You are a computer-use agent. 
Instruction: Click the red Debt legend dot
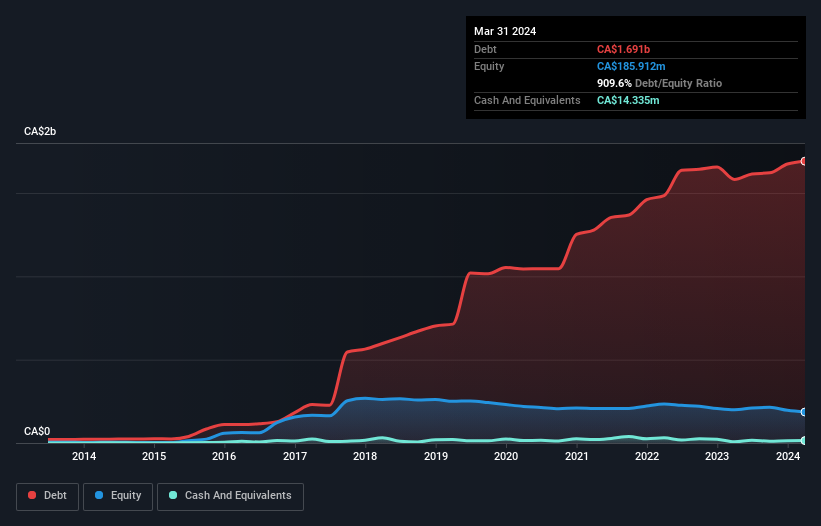click(32, 495)
